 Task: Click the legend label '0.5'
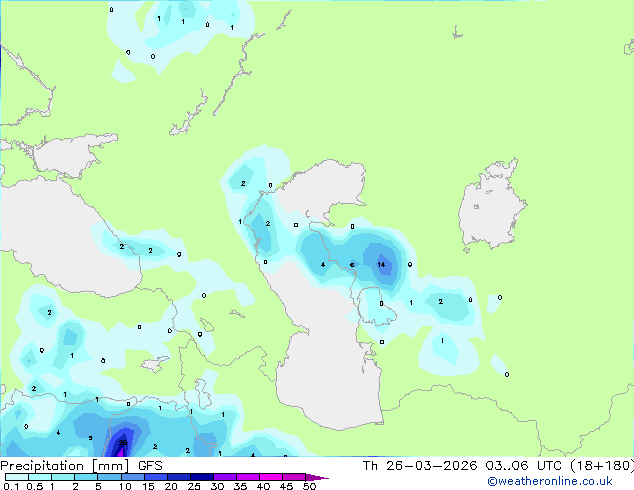click(35, 486)
